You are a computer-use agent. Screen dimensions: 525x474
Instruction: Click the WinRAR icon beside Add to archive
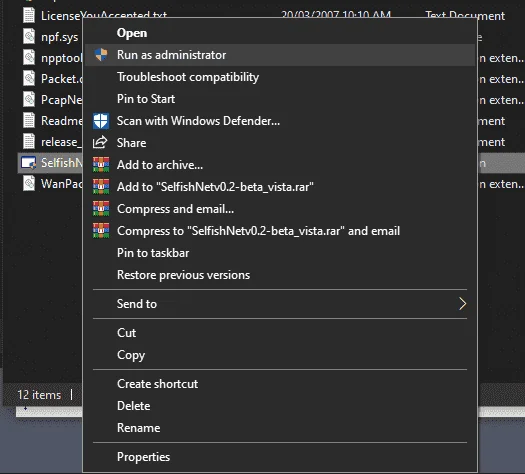coord(101,165)
